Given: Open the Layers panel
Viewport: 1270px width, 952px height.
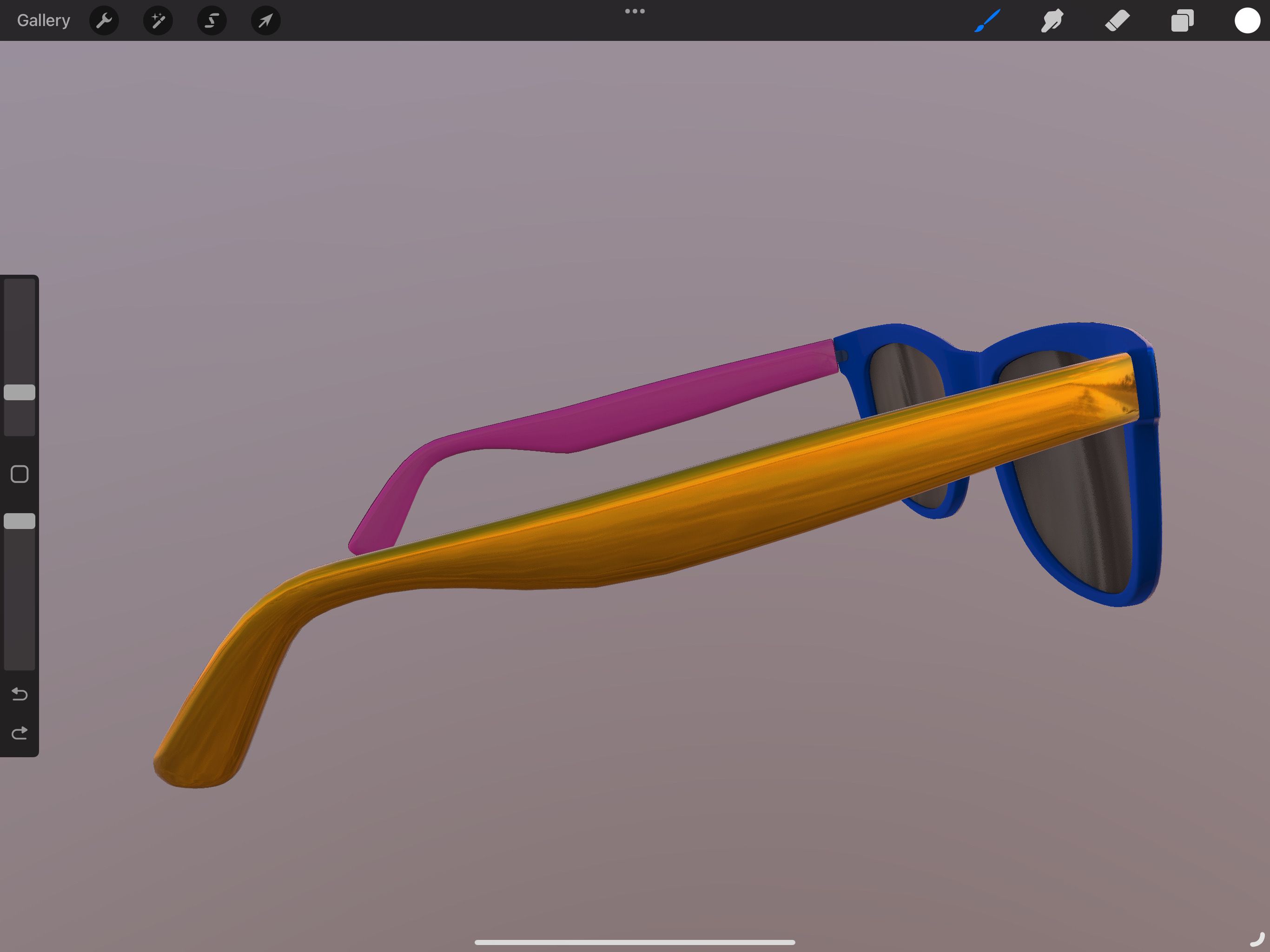Looking at the screenshot, I should tap(1182, 20).
